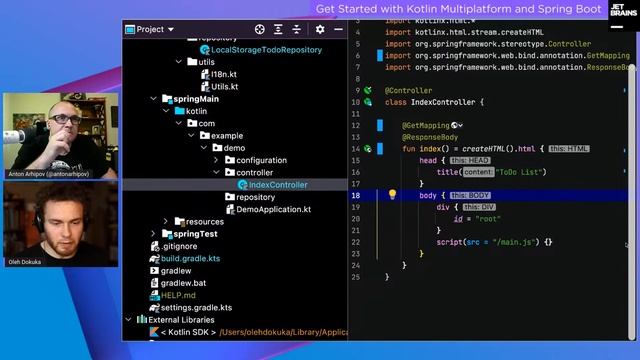Screen dimensions: 640x360
Task: Click the "/main.js" string on line 22
Action: click(x=513, y=242)
